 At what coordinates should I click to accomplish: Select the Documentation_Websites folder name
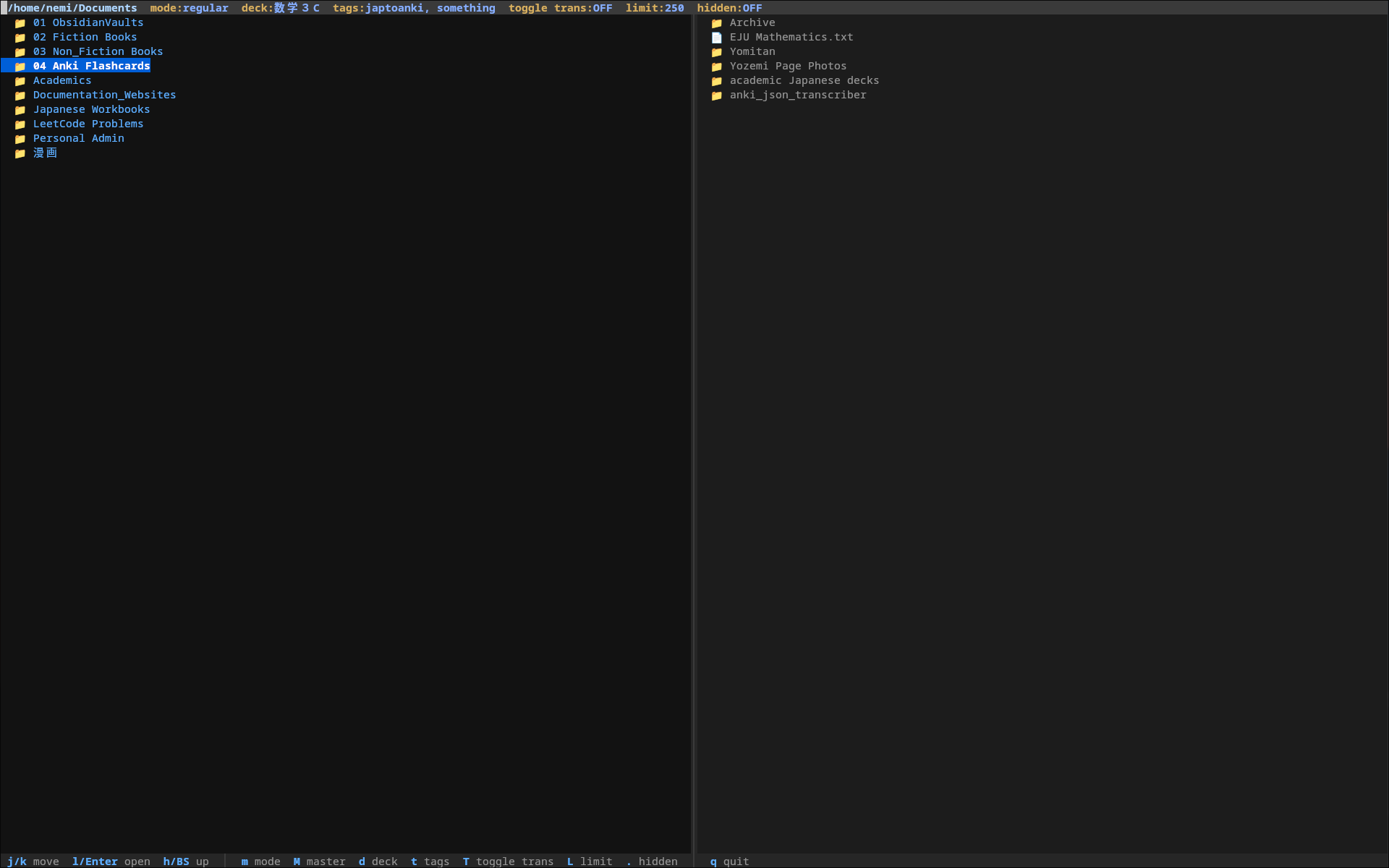(105, 95)
